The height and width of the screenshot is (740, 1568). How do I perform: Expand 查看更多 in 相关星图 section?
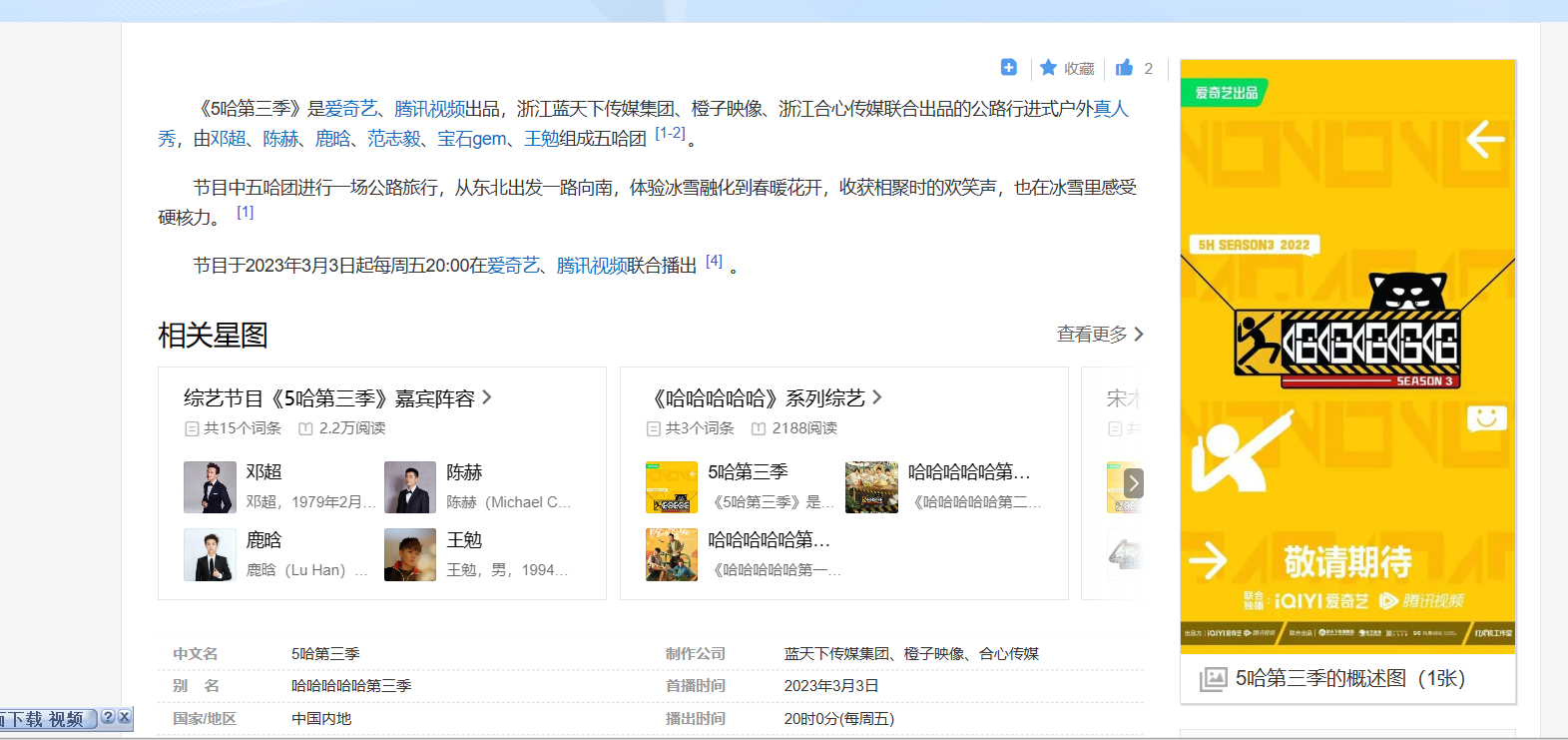coord(1100,335)
